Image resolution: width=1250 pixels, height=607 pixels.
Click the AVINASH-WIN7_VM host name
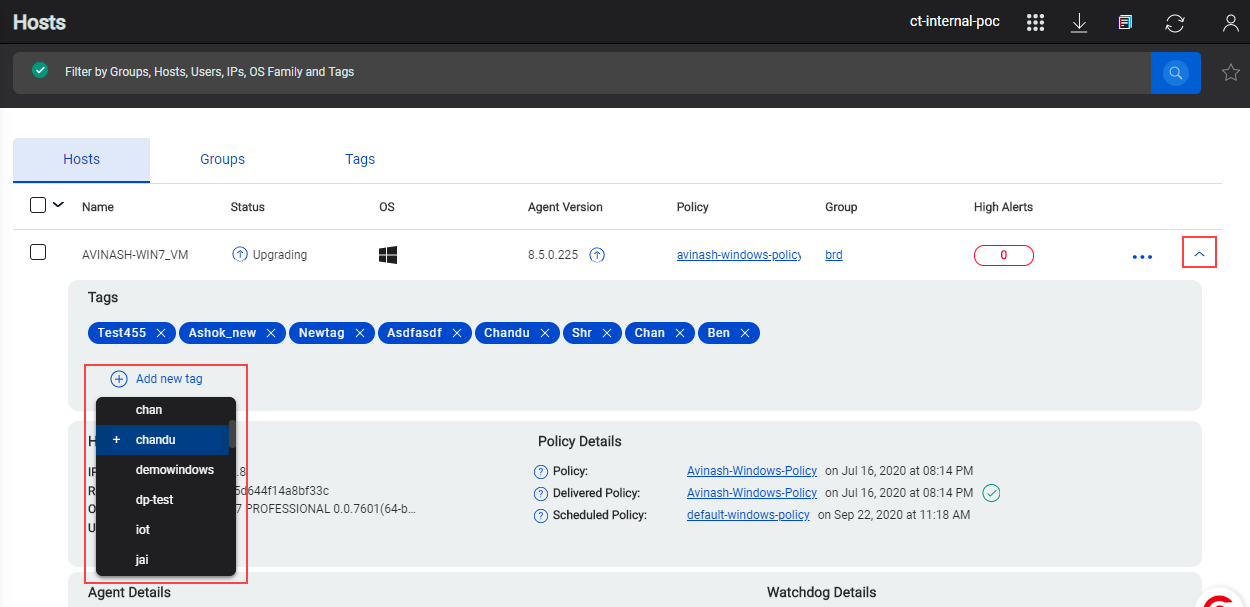click(x=135, y=255)
